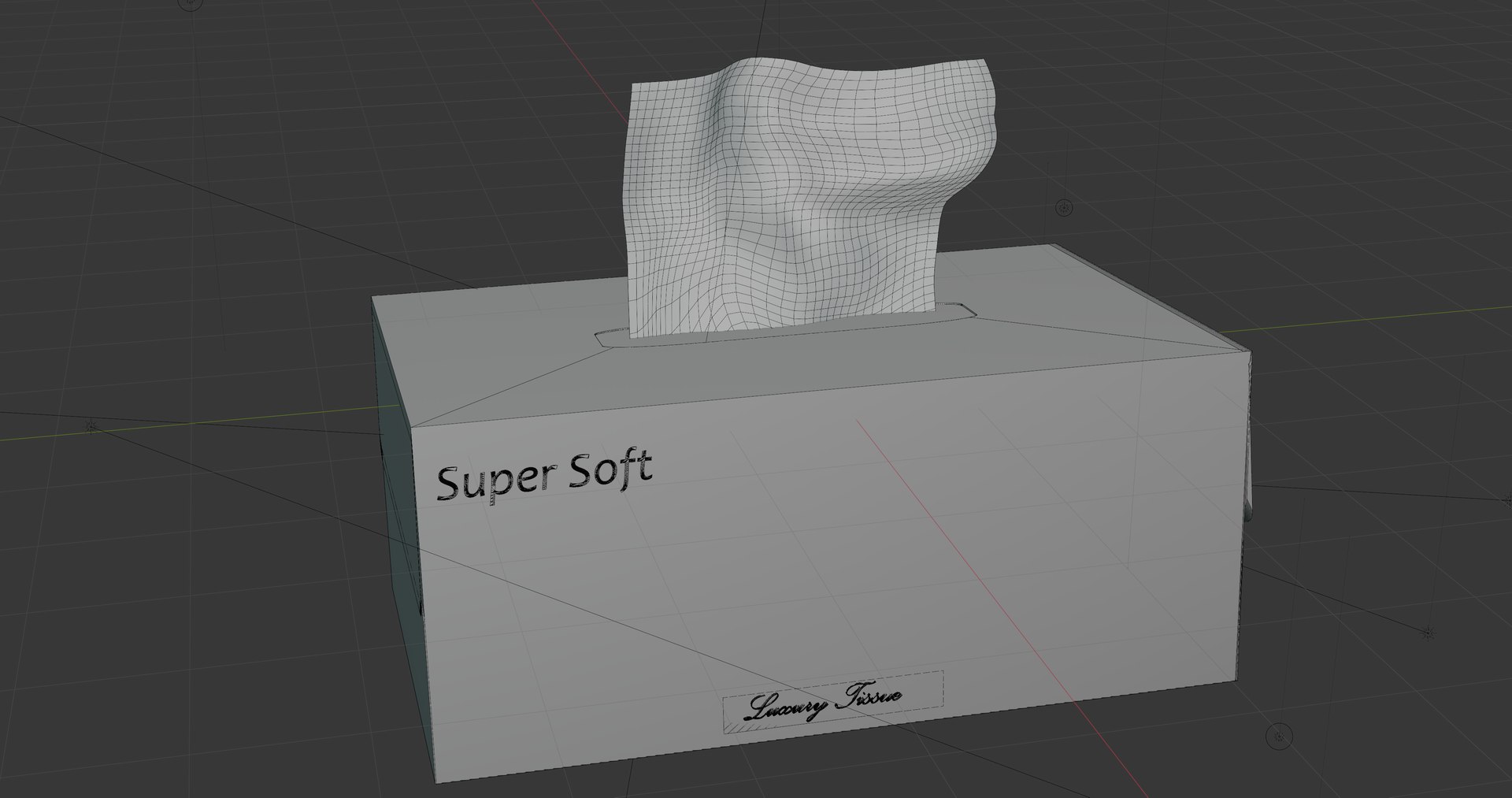The image size is (1512, 798).
Task: Select the circled point light above the box
Action: (1065, 207)
